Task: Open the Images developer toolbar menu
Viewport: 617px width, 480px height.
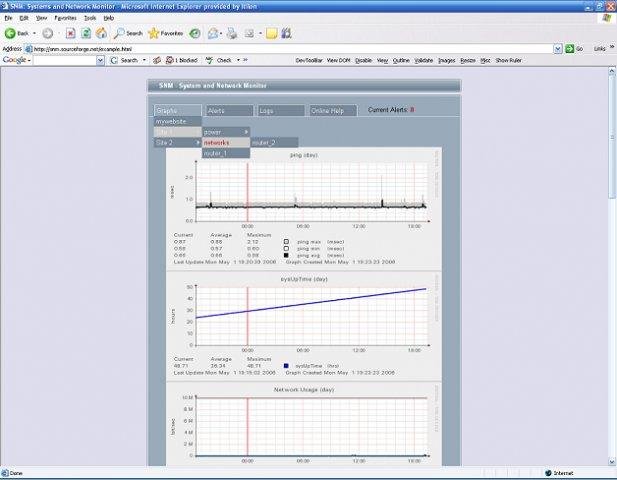Action: coord(447,60)
